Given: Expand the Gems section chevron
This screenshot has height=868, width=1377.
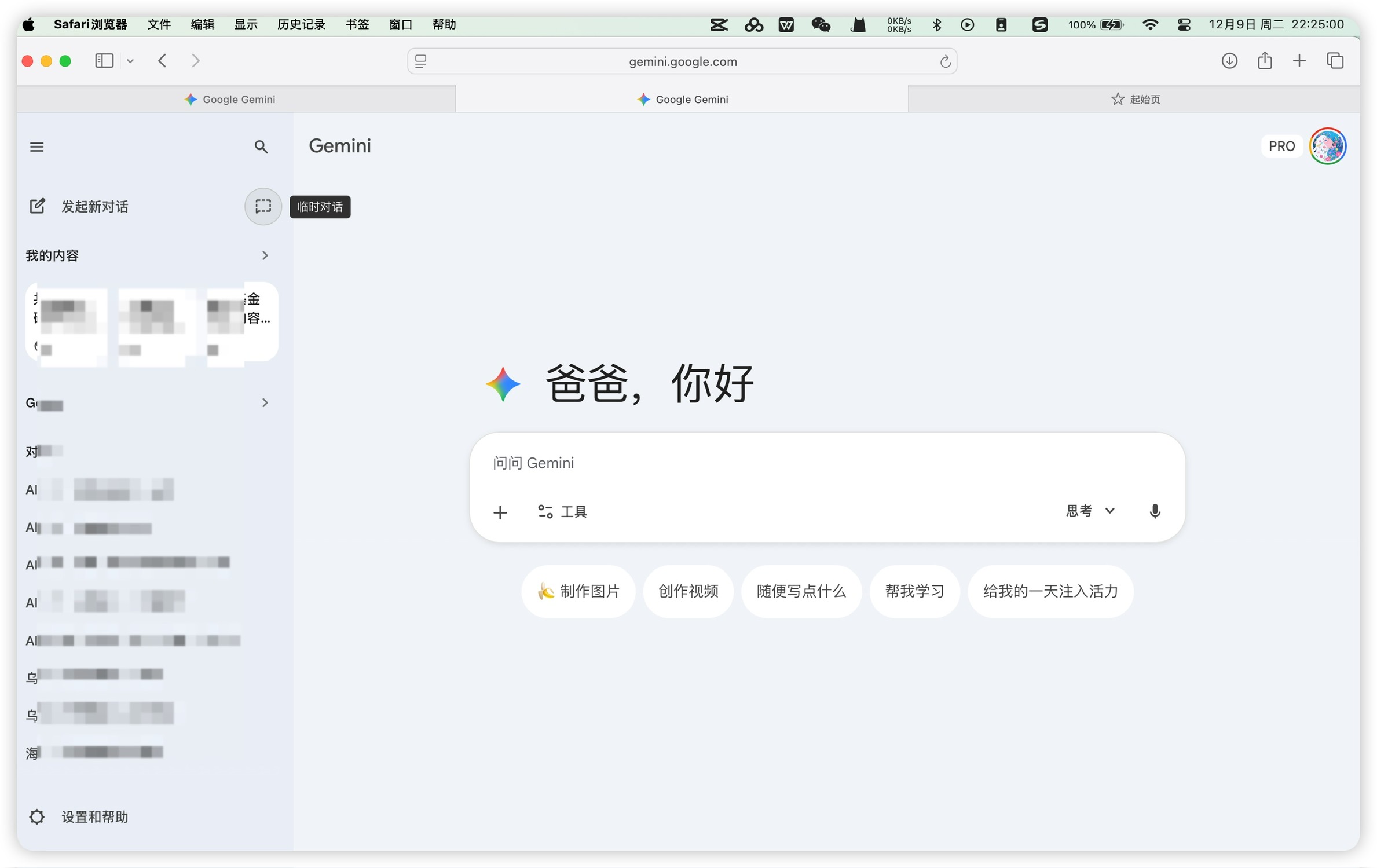Looking at the screenshot, I should (265, 402).
